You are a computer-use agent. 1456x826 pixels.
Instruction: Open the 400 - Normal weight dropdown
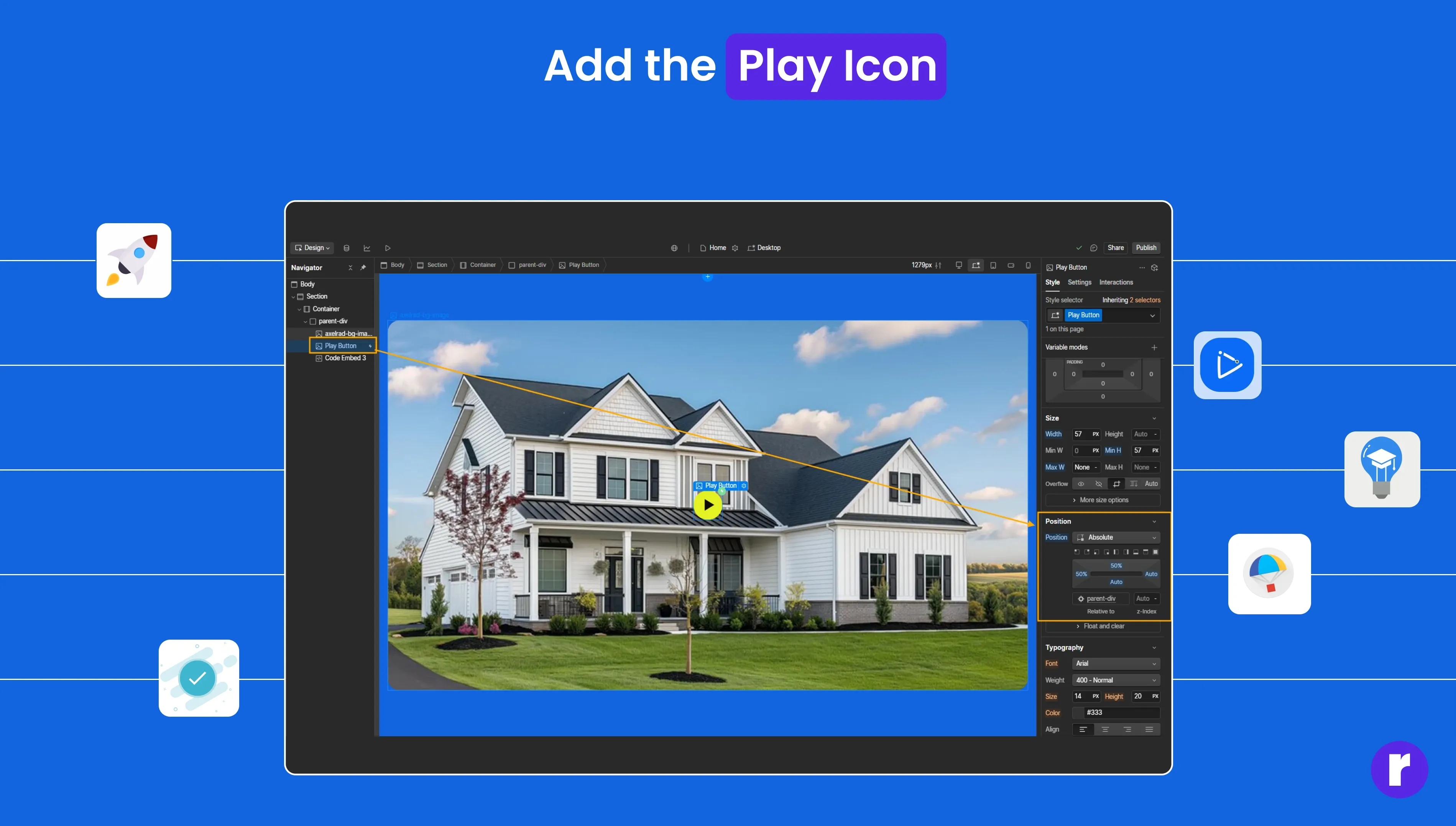point(1116,680)
